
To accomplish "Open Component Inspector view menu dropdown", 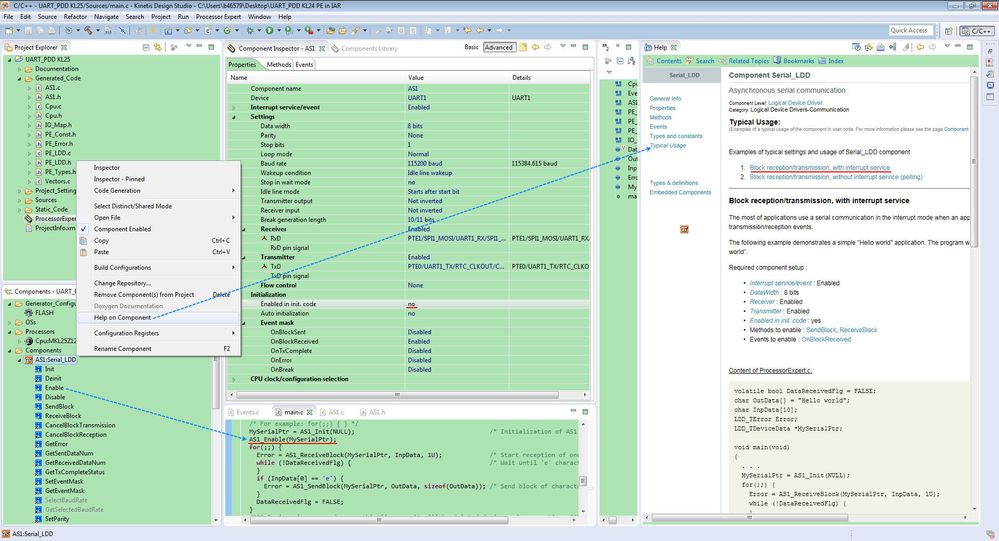I will click(562, 47).
